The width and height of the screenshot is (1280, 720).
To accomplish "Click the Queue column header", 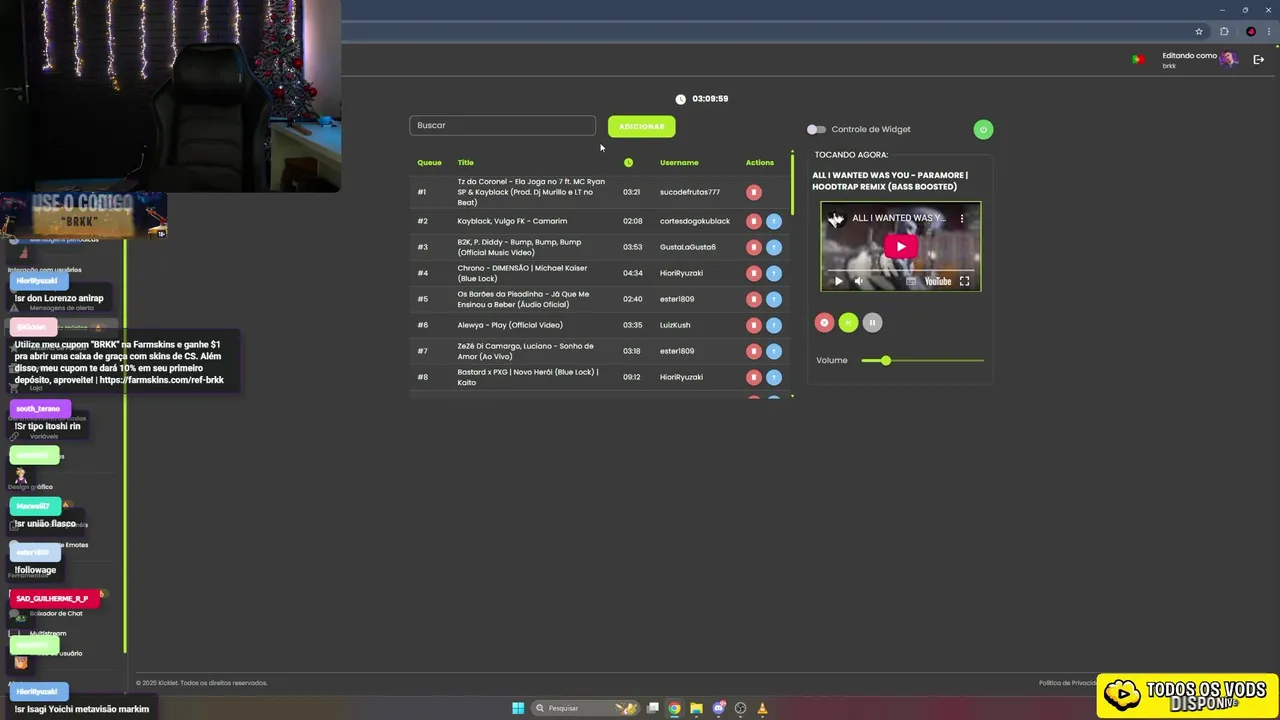I will (429, 162).
